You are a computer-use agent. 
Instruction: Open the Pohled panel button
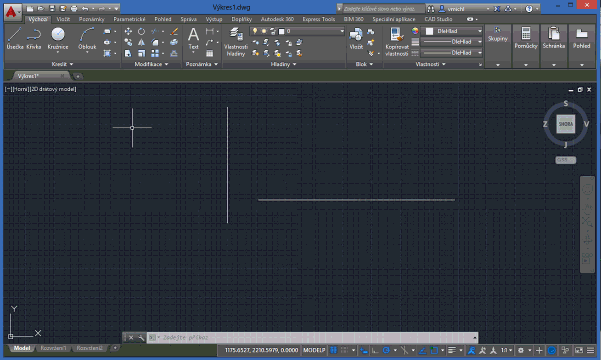tap(581, 38)
